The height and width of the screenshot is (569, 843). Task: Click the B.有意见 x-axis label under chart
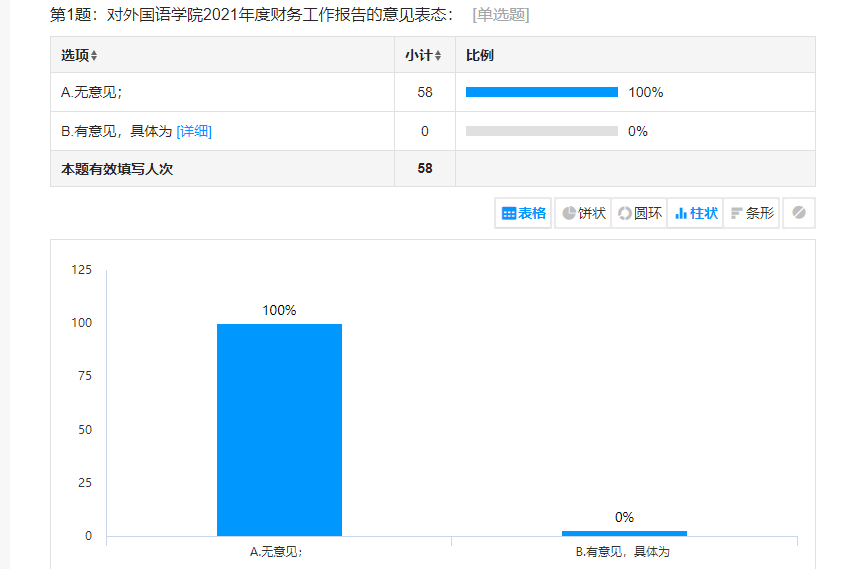(622, 552)
